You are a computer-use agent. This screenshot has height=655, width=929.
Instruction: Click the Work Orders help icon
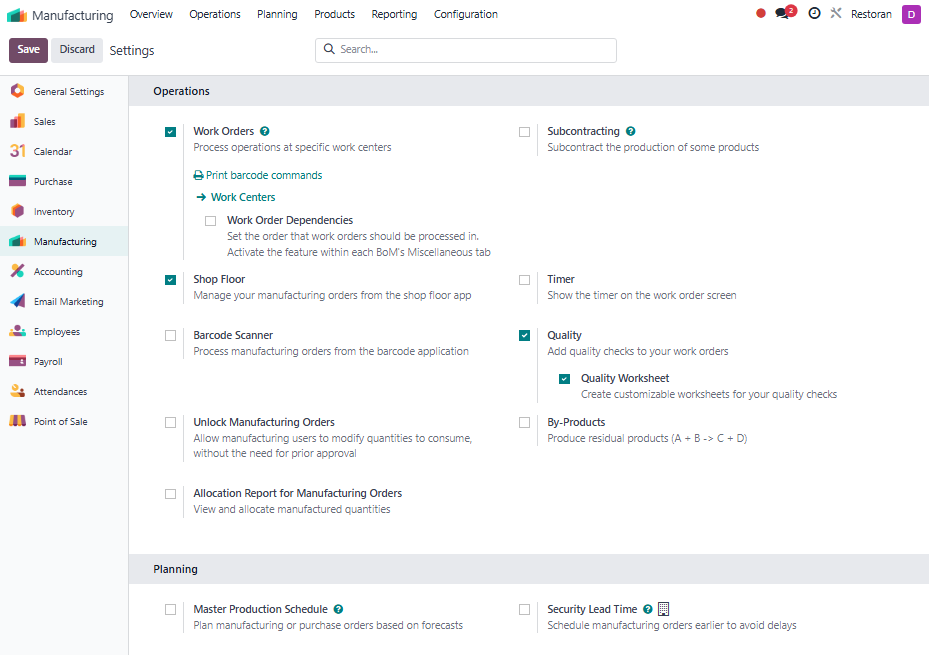point(264,131)
